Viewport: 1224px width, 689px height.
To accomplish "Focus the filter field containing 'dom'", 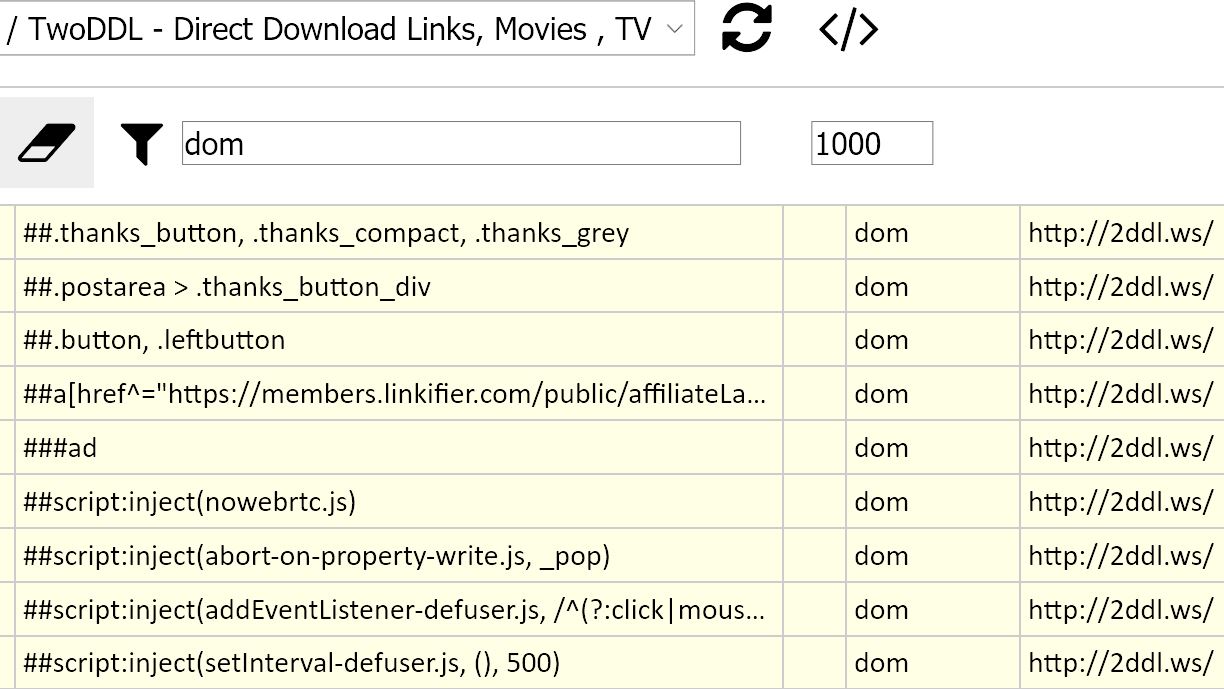I will pos(461,143).
